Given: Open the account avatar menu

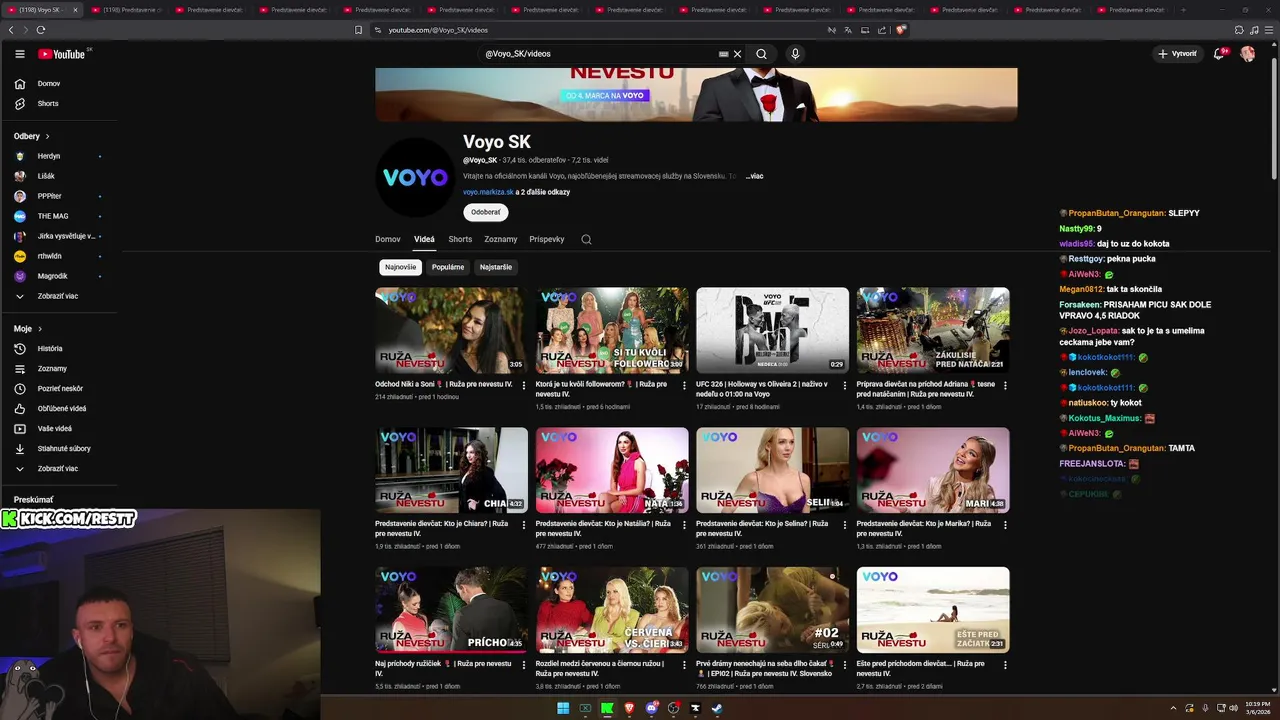Looking at the screenshot, I should pos(1247,54).
